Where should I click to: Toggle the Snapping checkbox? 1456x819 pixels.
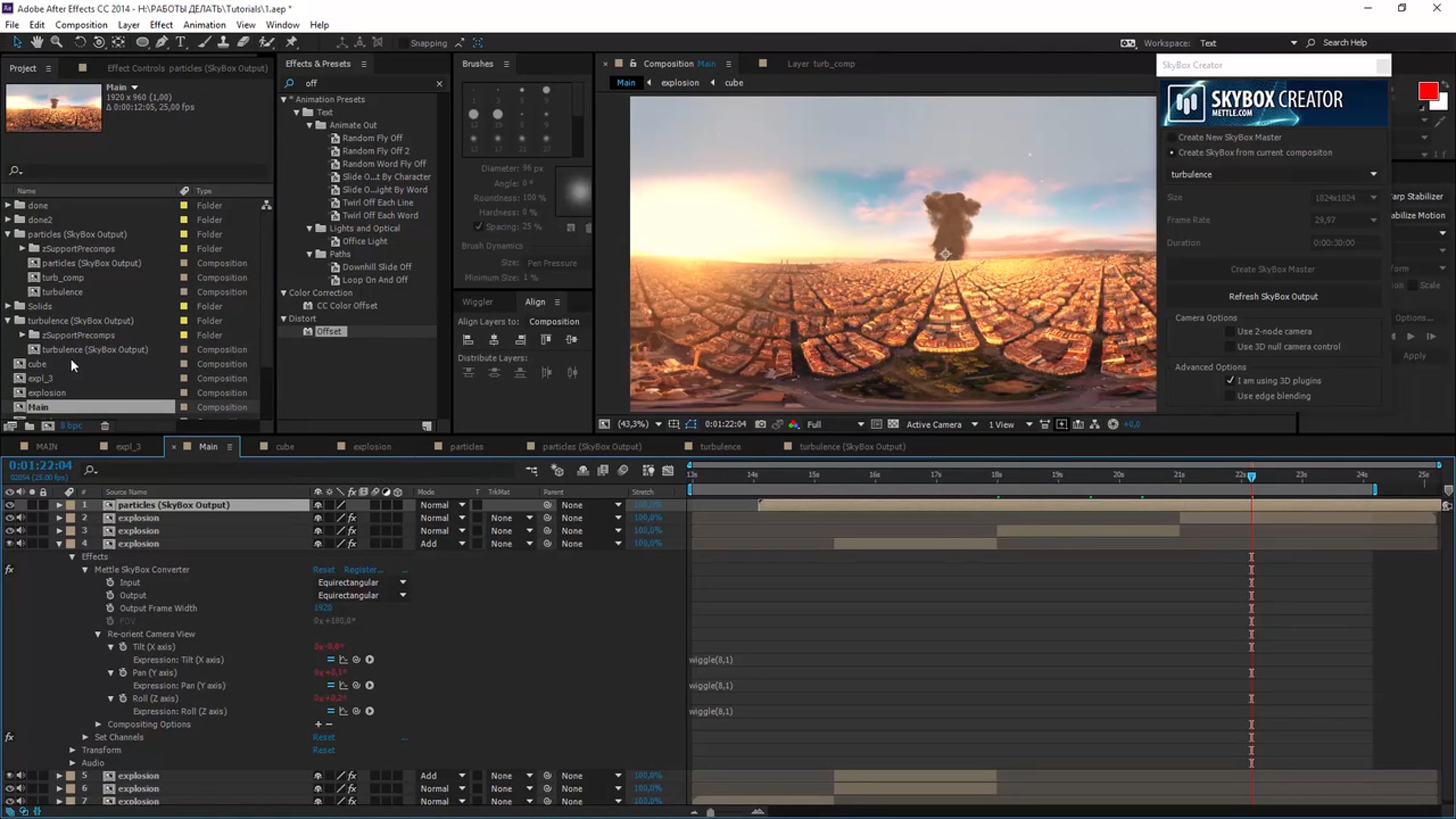point(402,43)
